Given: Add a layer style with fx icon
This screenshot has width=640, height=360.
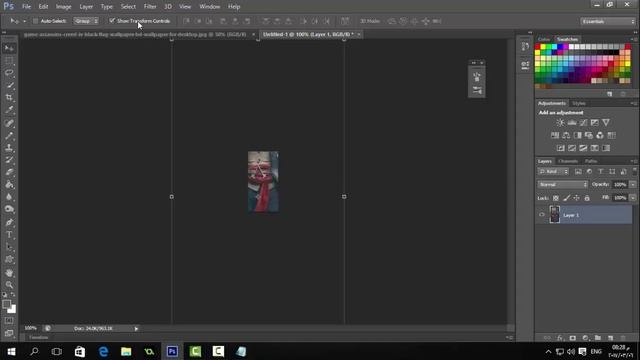Looking at the screenshot, I should 560,338.
